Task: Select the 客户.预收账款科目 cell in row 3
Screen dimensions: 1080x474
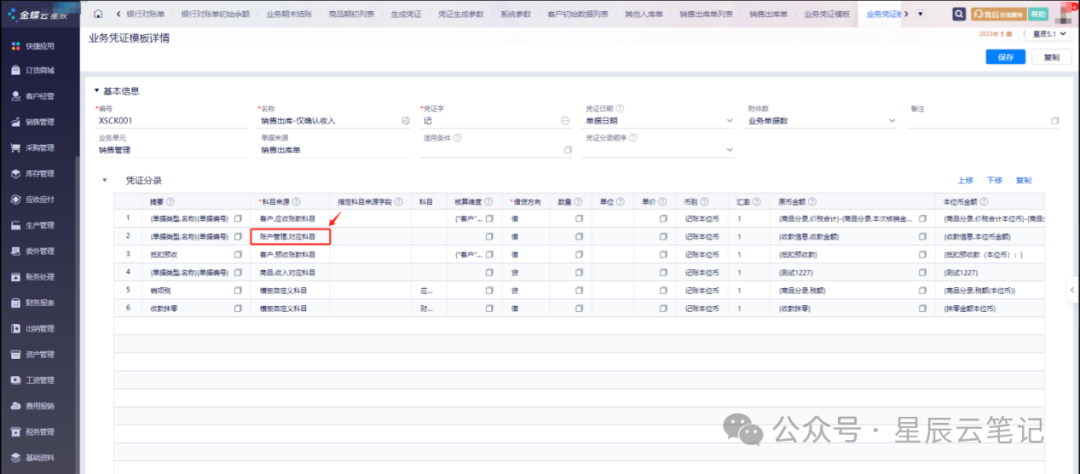Action: click(290, 255)
